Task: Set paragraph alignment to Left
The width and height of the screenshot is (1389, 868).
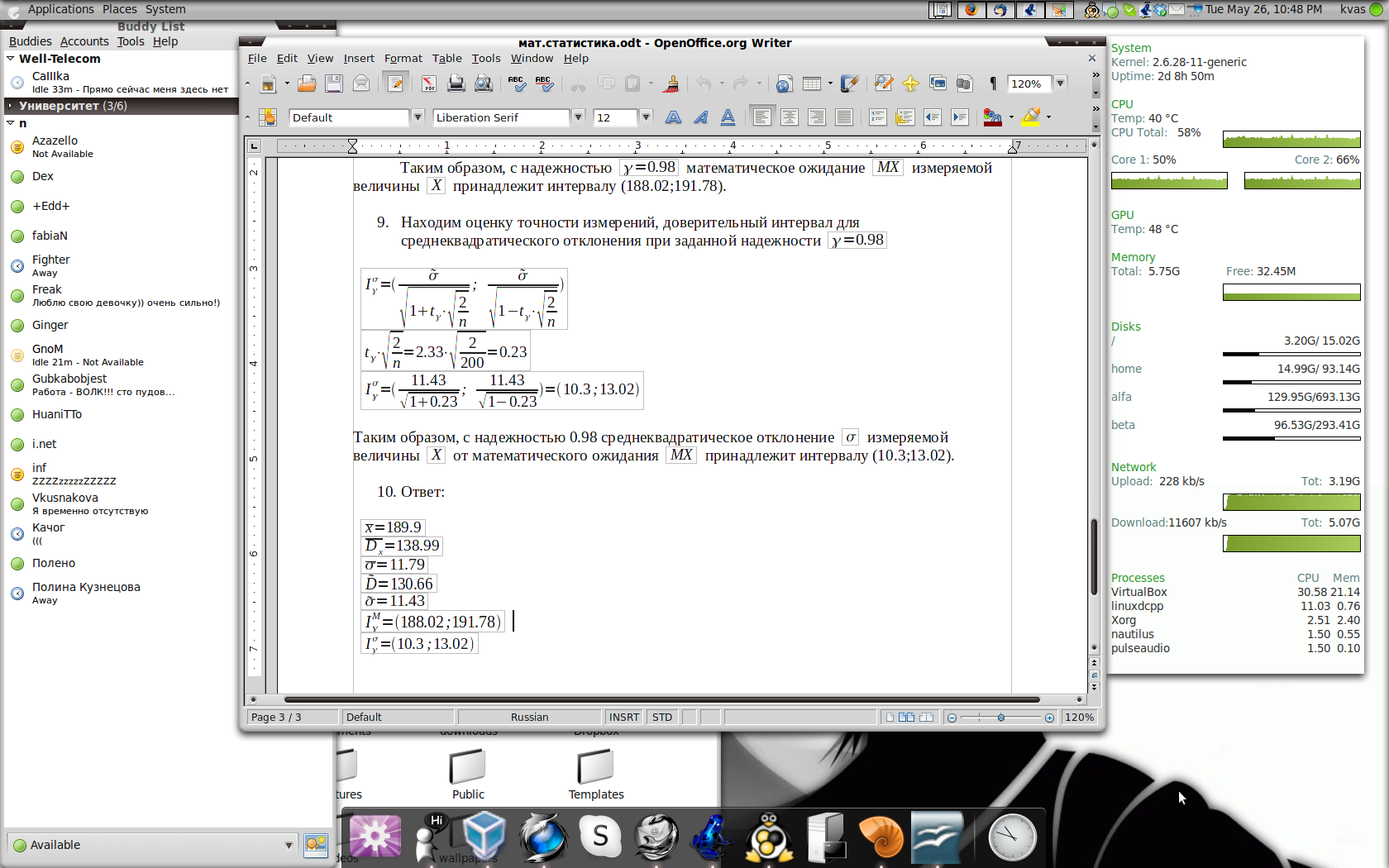Action: (762, 117)
